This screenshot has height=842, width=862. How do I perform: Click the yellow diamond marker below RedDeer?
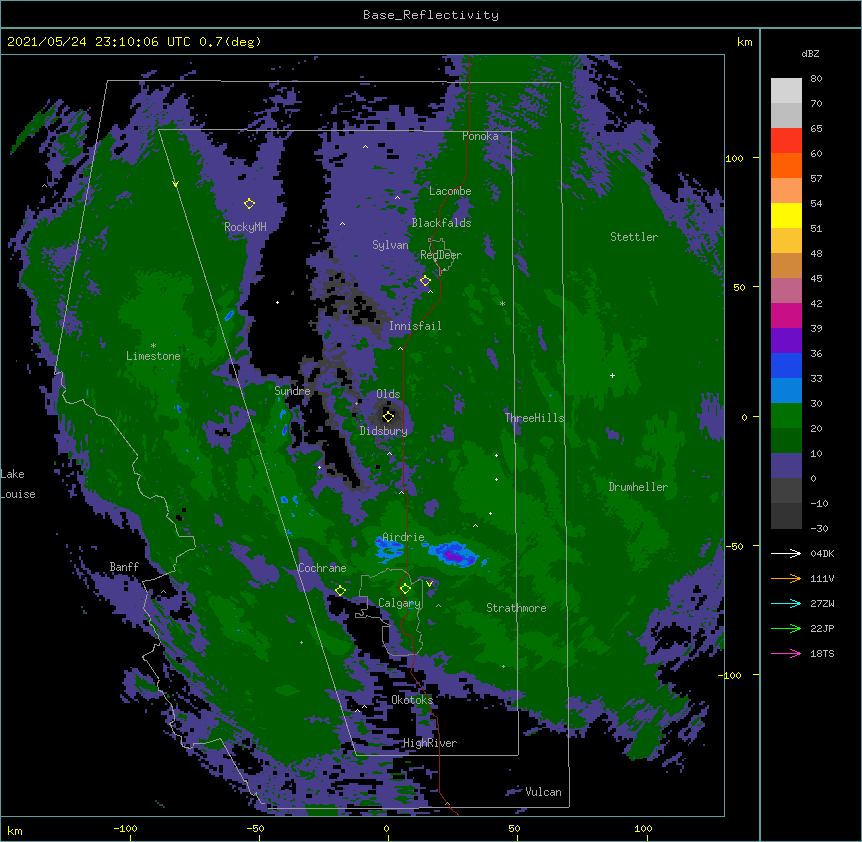[425, 281]
